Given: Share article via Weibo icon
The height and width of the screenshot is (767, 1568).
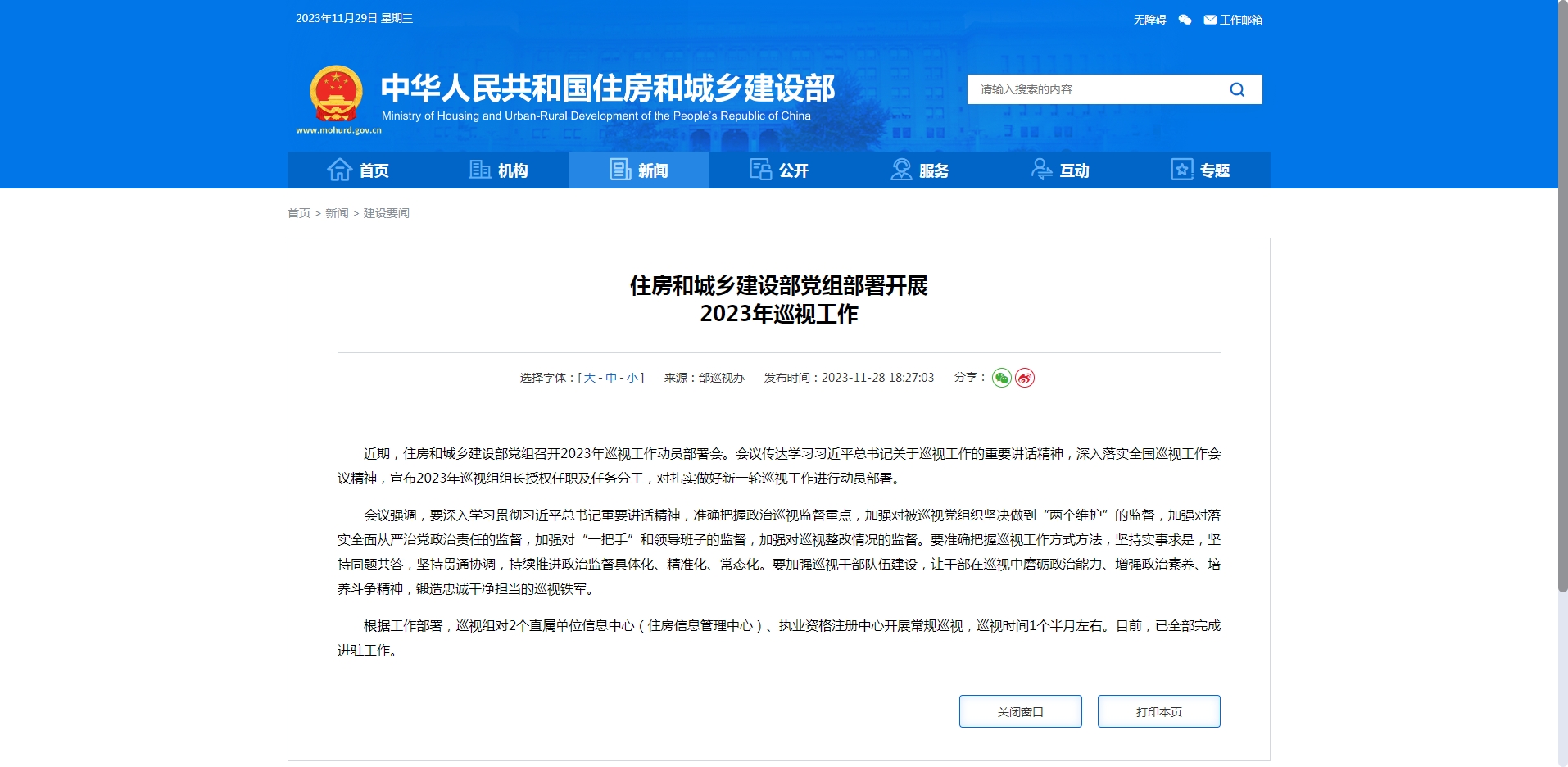Looking at the screenshot, I should point(1025,378).
